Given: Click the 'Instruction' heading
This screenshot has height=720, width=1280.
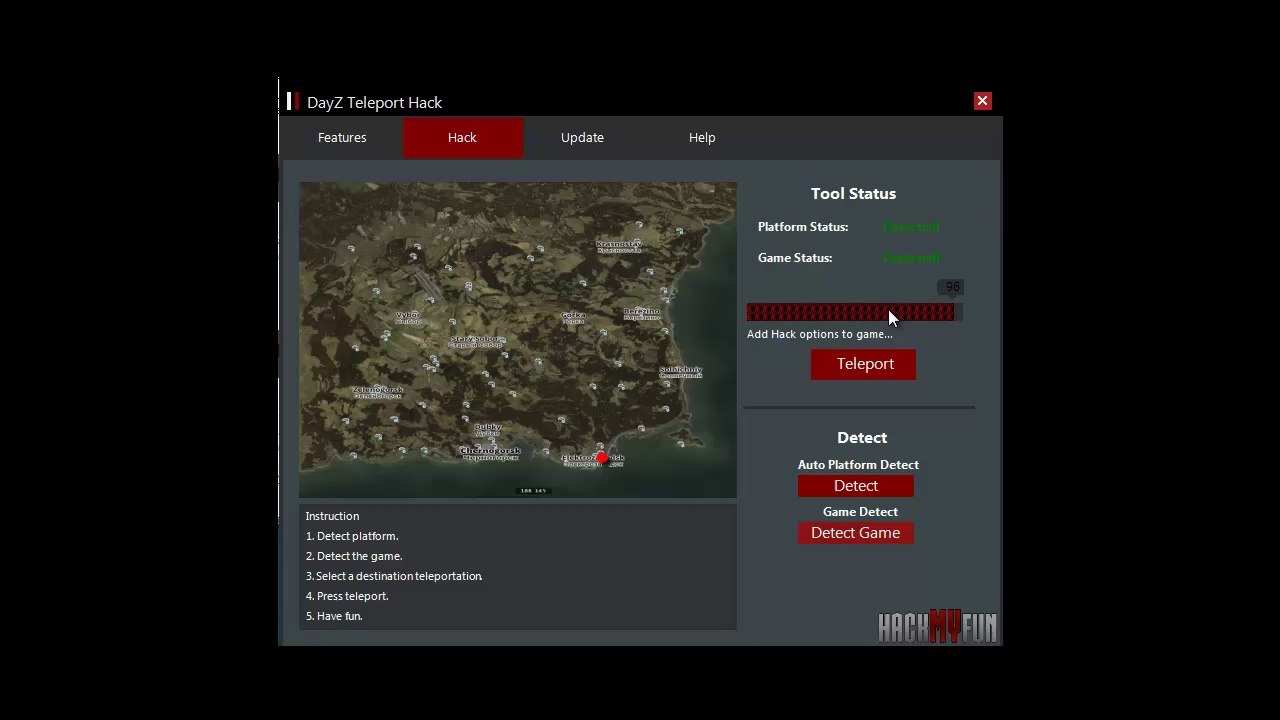Looking at the screenshot, I should tap(332, 516).
